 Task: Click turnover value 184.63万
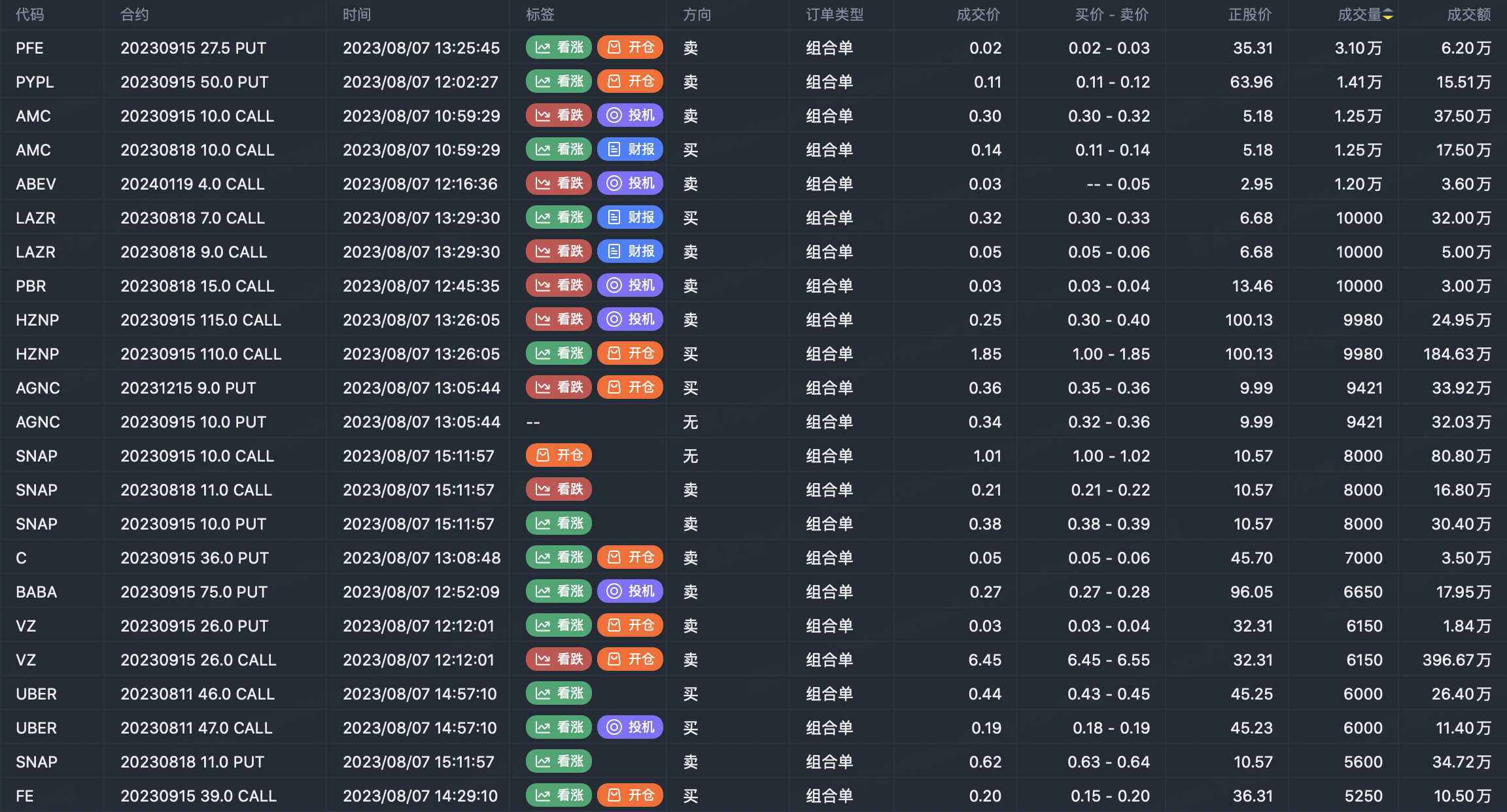click(1457, 354)
